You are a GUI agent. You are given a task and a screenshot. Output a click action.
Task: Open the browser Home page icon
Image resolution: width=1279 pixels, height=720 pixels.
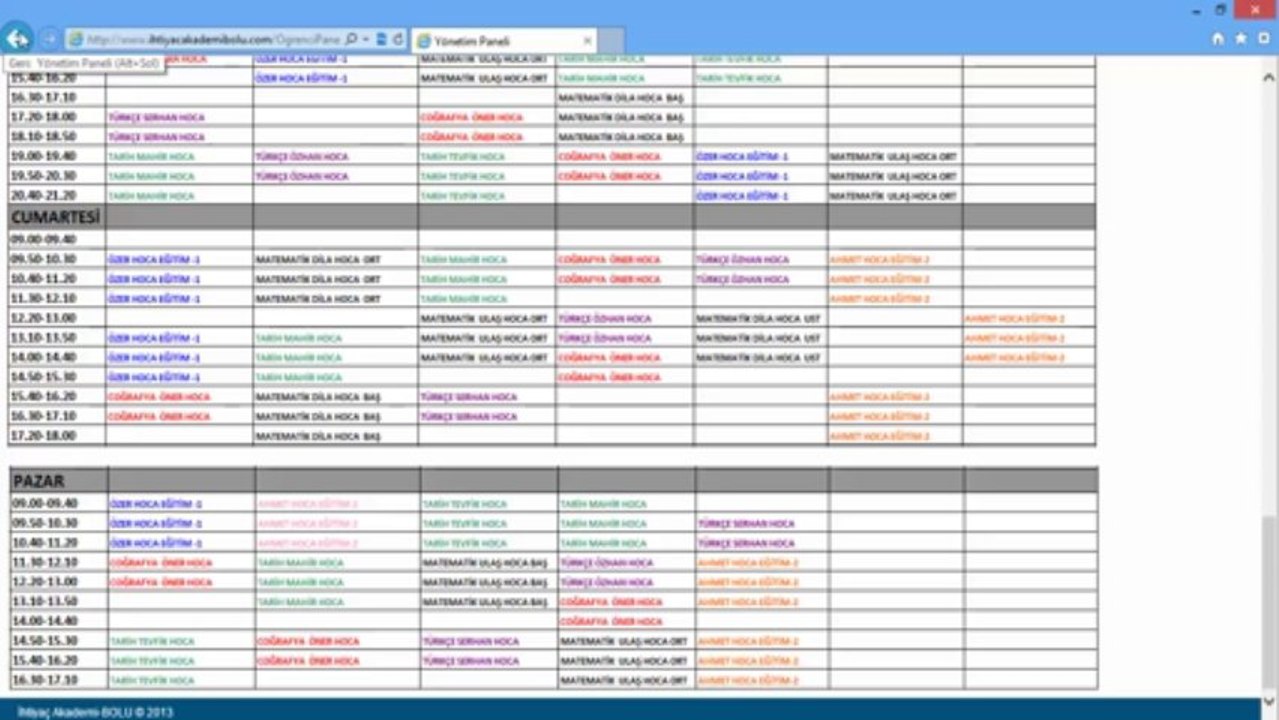pos(1217,39)
